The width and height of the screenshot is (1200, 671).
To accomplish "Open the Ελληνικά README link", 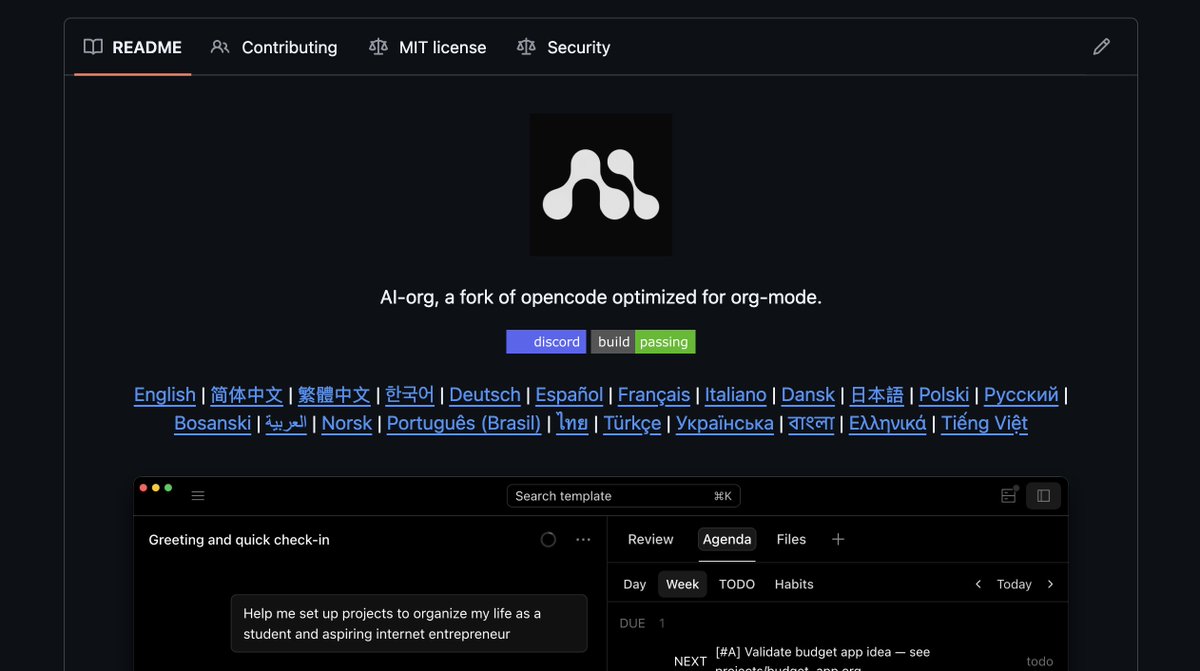I will click(x=888, y=423).
